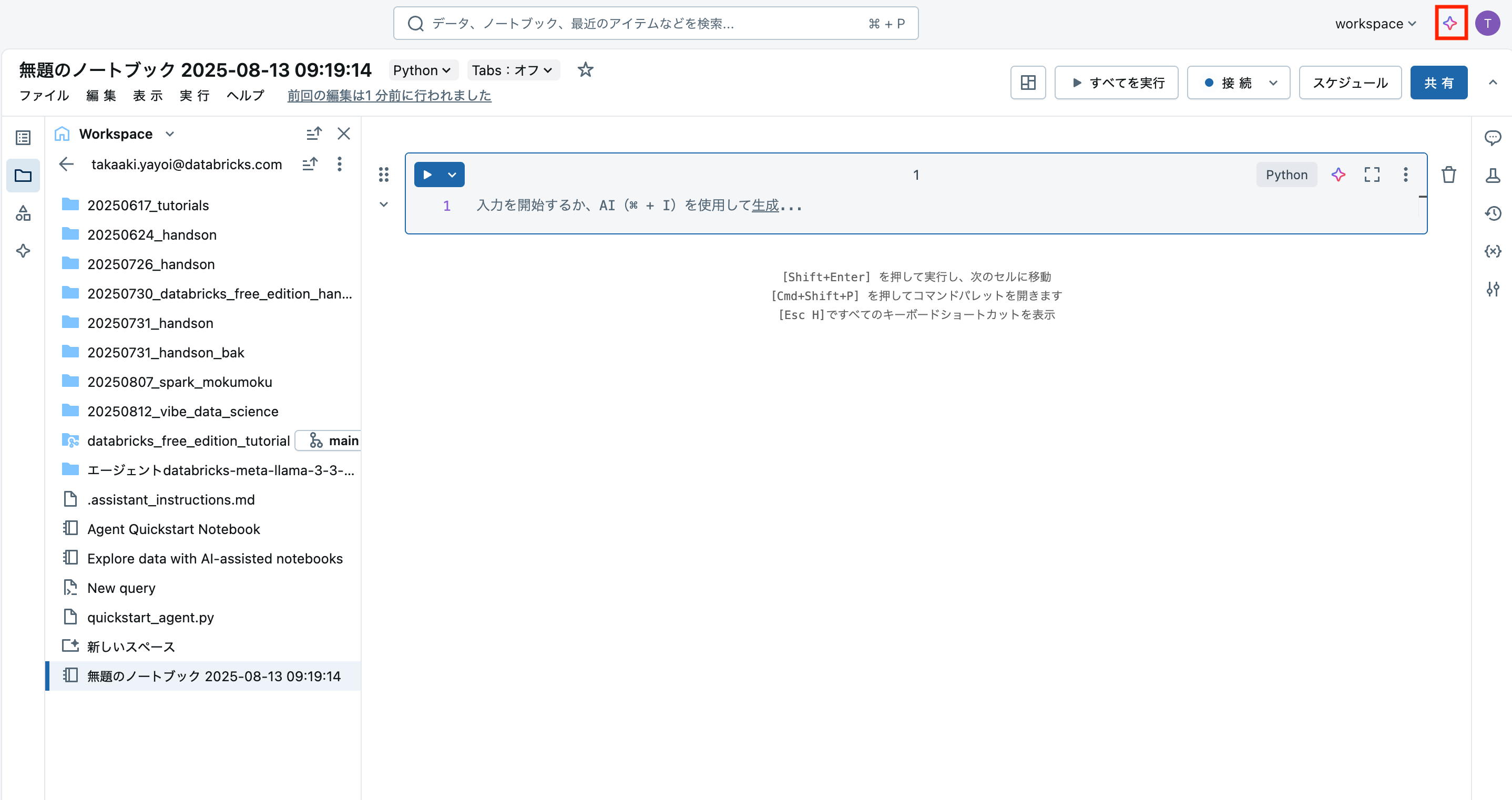Open the 編集 menu
Viewport: 1512px width, 800px height.
tap(101, 96)
